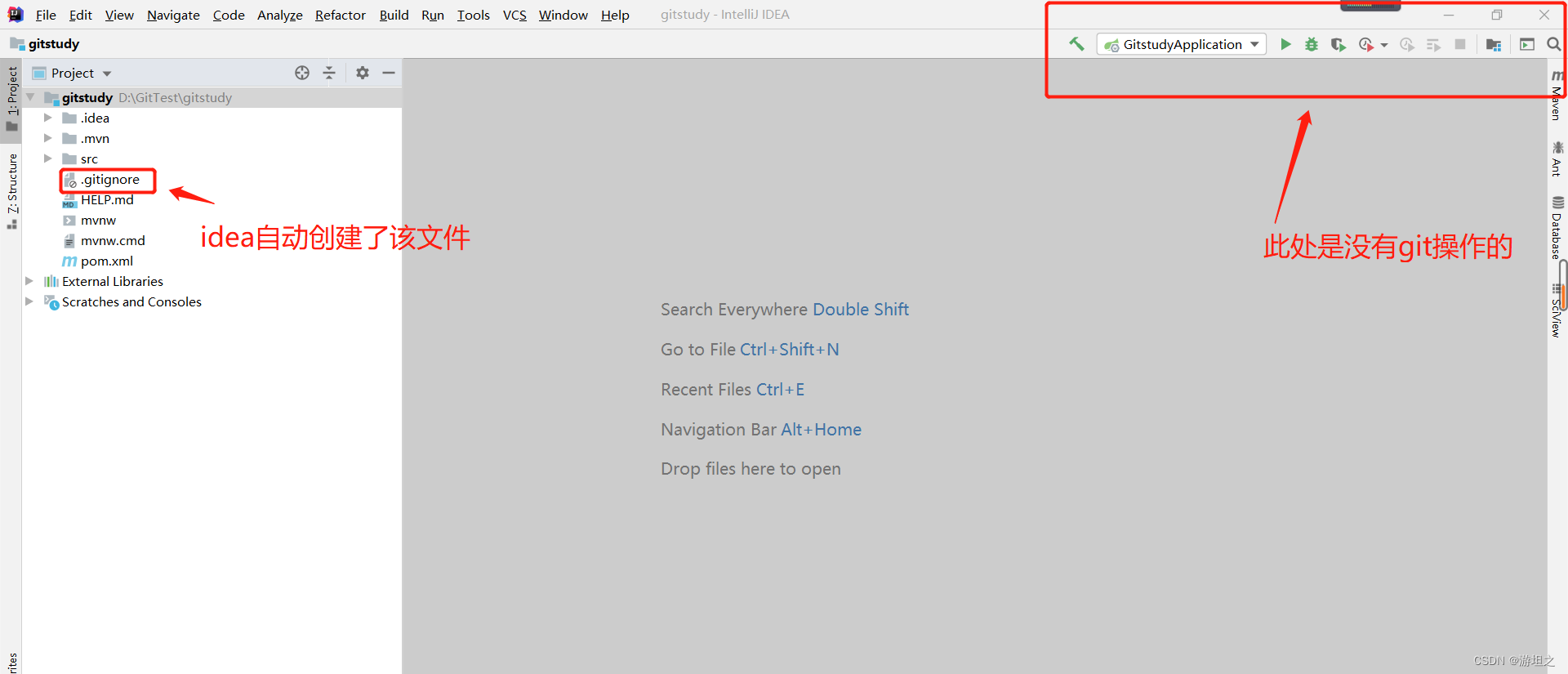
Task: Select the HELP.md file
Action: tap(107, 199)
